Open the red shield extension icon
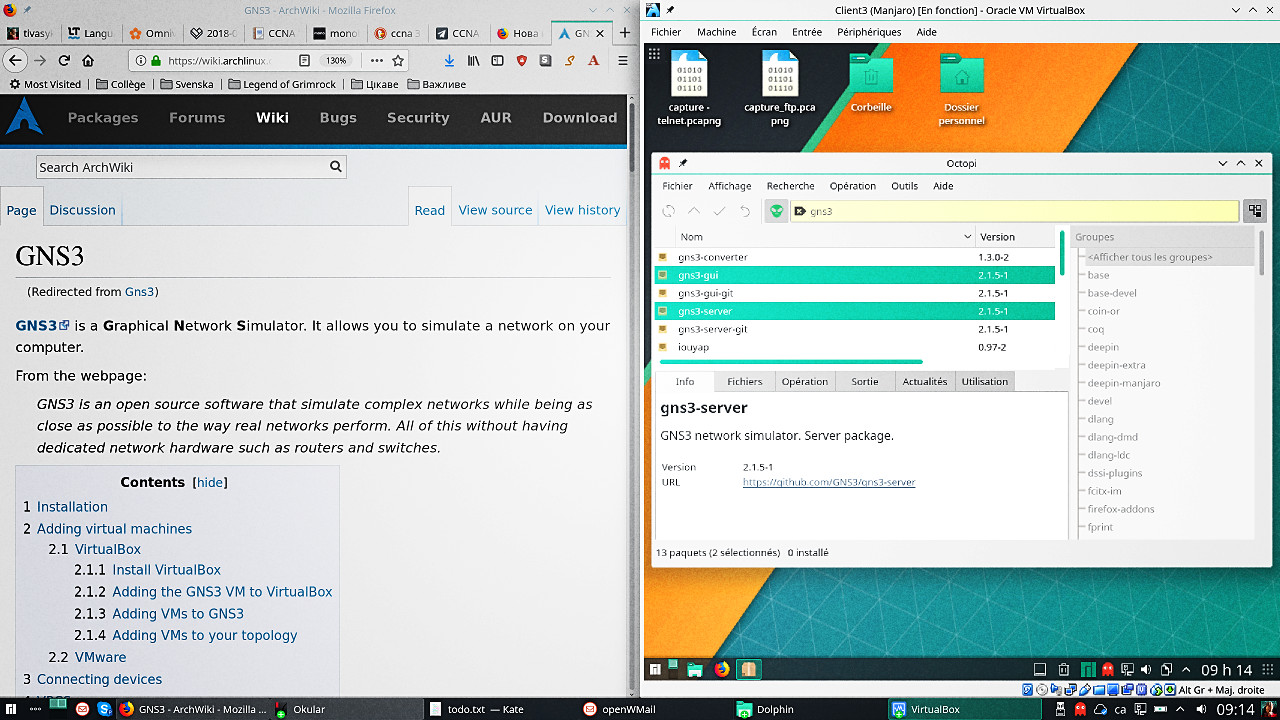The height and width of the screenshot is (720, 1280). point(521,60)
